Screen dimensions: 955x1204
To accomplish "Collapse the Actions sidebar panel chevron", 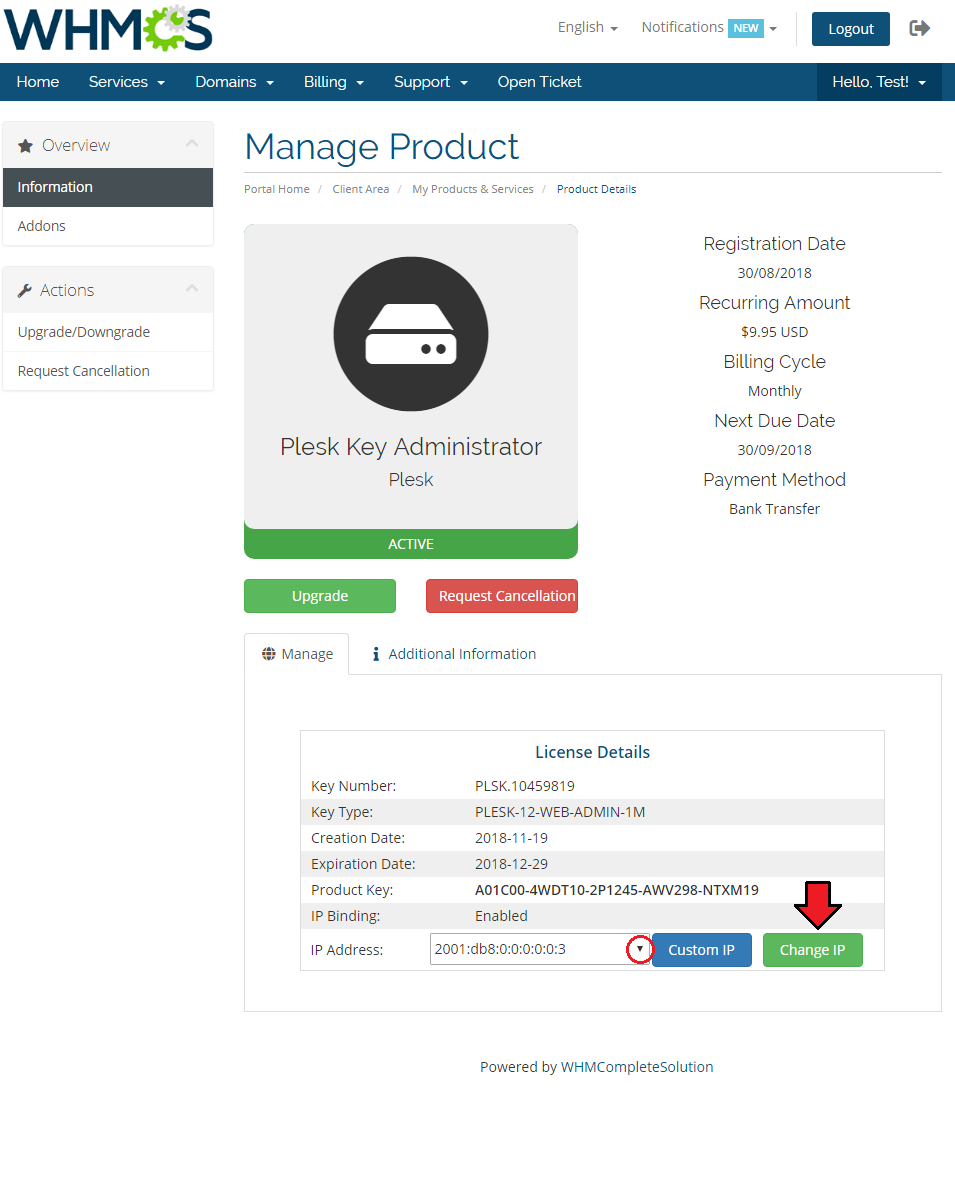I will click(192, 290).
